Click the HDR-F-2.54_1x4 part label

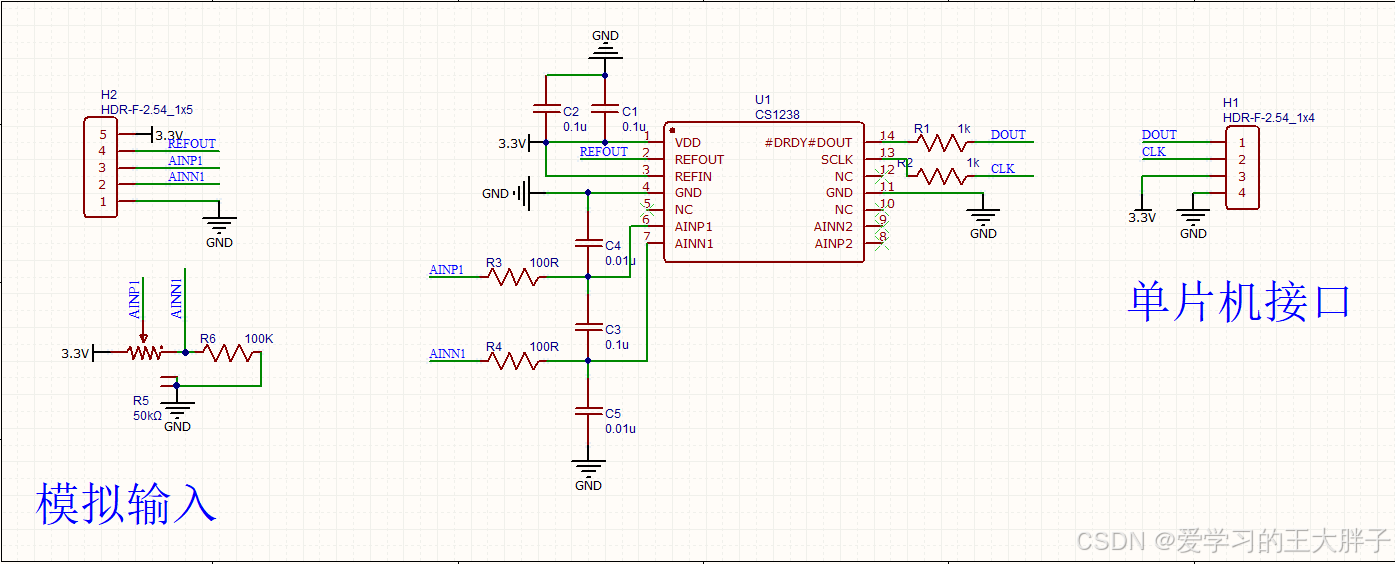coord(1269,118)
